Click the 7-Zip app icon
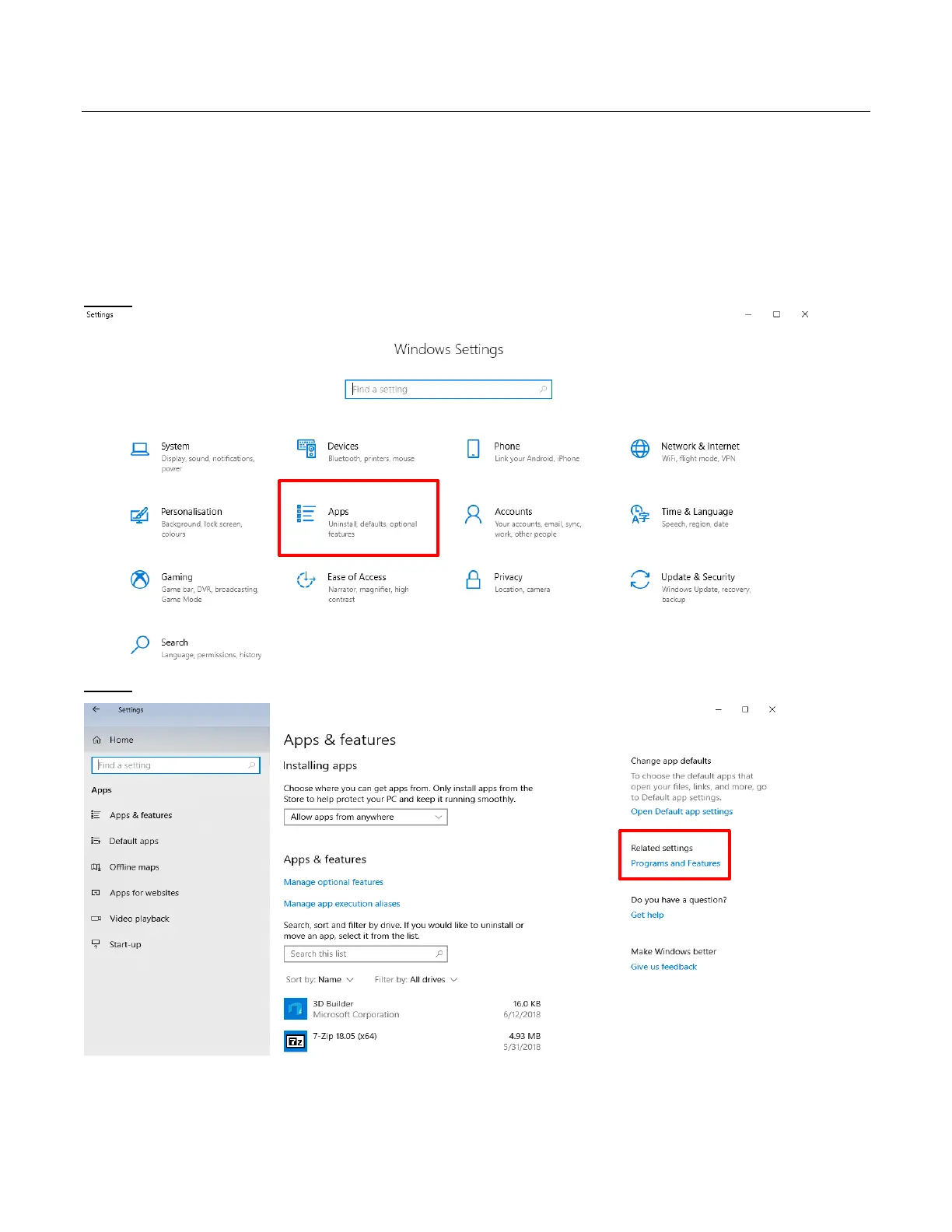 [x=296, y=1041]
